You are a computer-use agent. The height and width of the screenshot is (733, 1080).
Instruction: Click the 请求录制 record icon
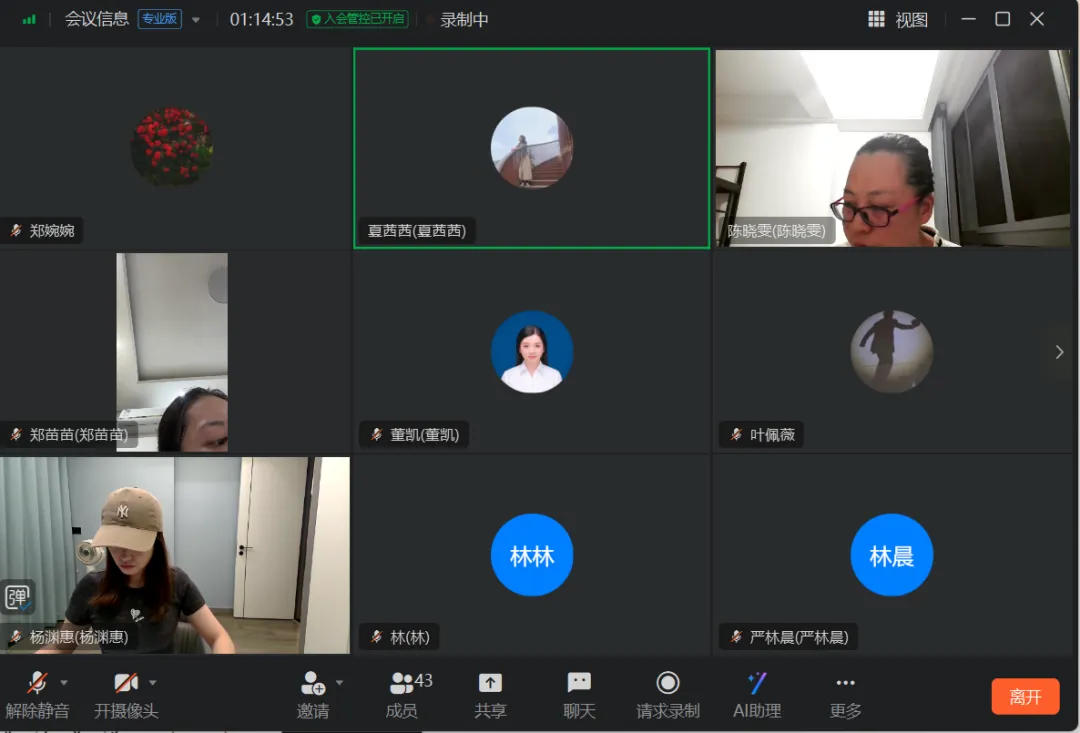tap(668, 683)
